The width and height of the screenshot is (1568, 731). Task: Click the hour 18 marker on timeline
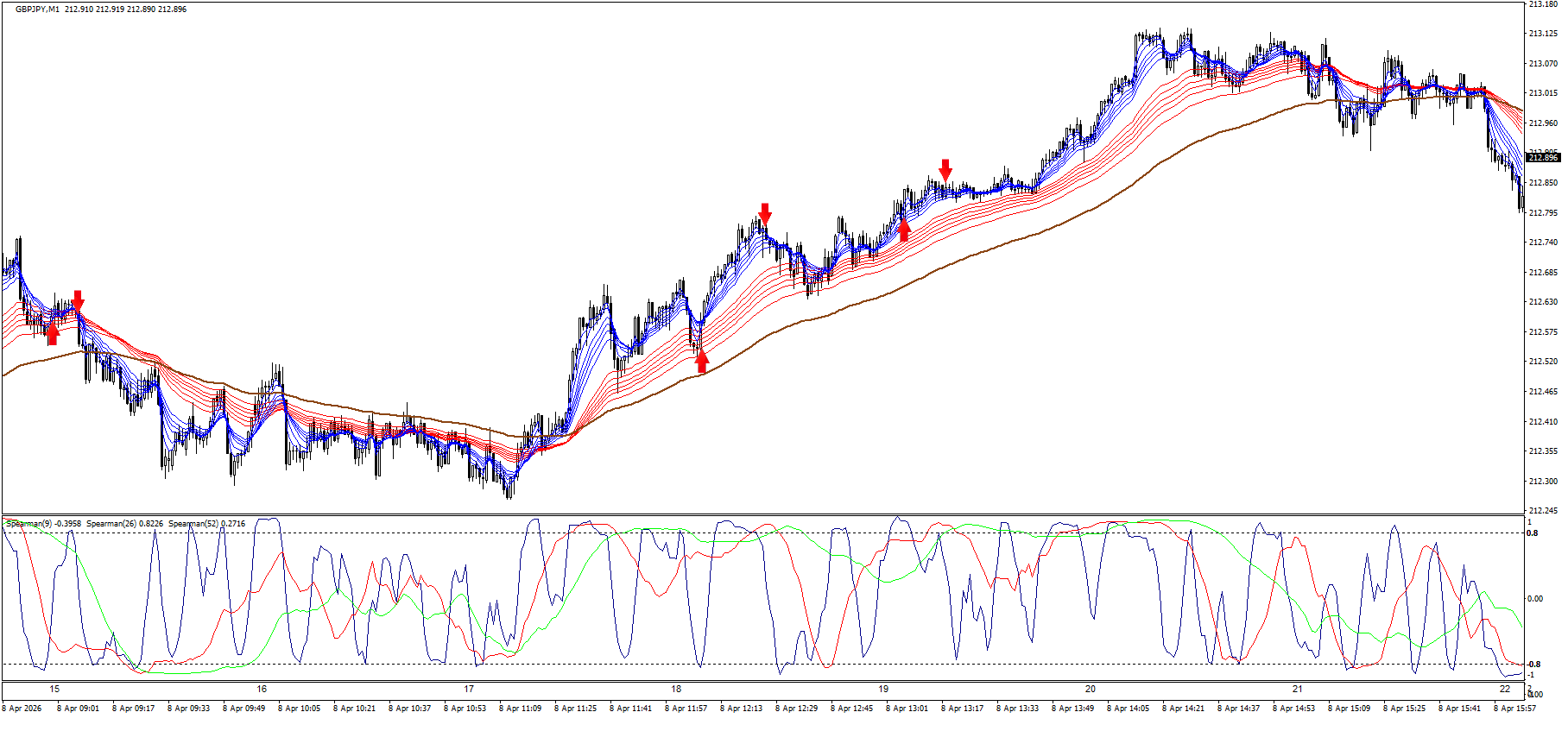pos(676,689)
